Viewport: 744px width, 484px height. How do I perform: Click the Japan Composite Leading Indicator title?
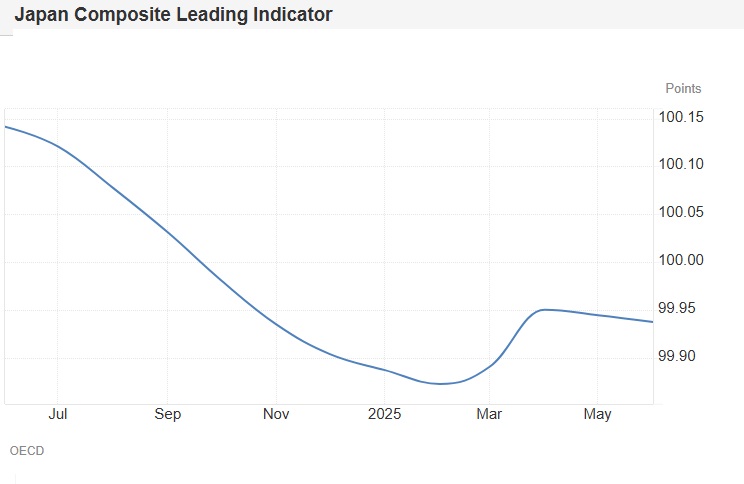click(173, 15)
